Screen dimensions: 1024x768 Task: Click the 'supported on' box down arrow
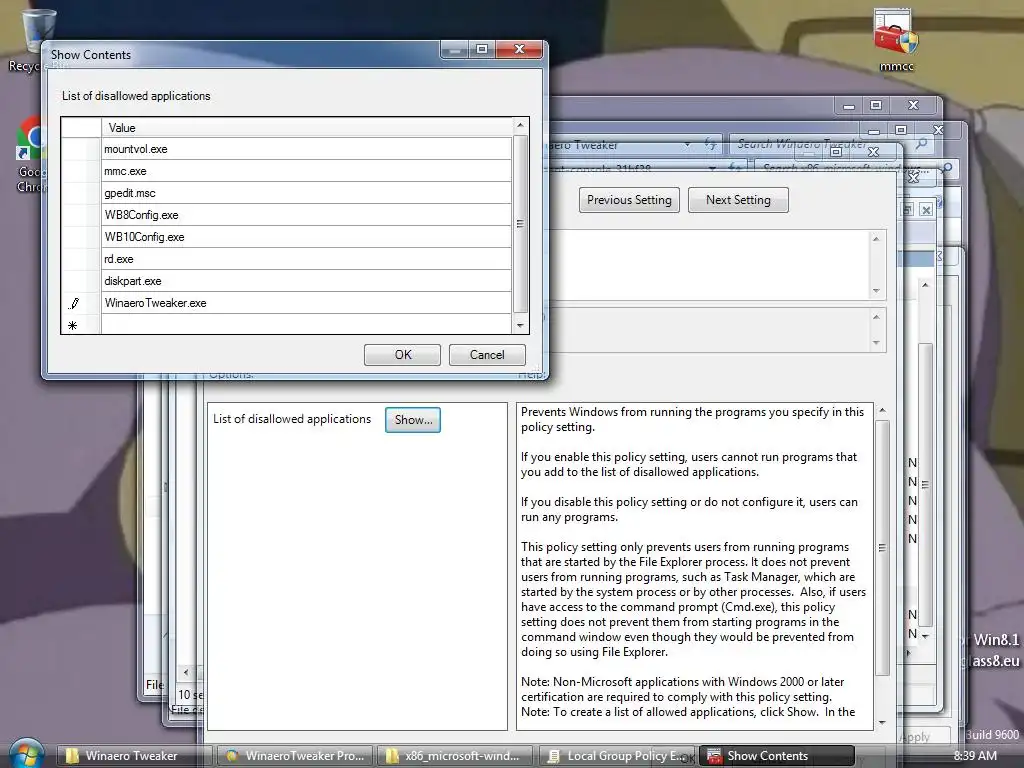pos(876,343)
